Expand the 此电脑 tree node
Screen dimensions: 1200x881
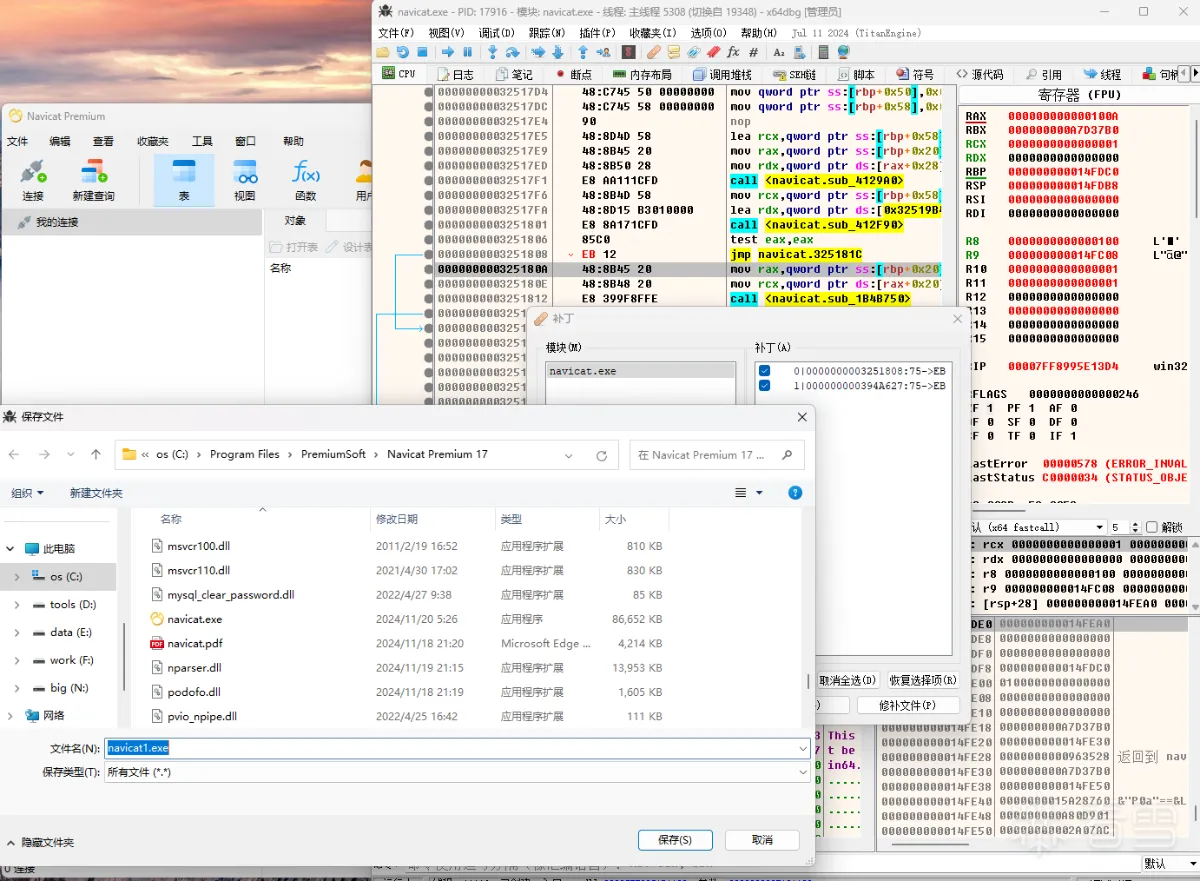(x=11, y=549)
